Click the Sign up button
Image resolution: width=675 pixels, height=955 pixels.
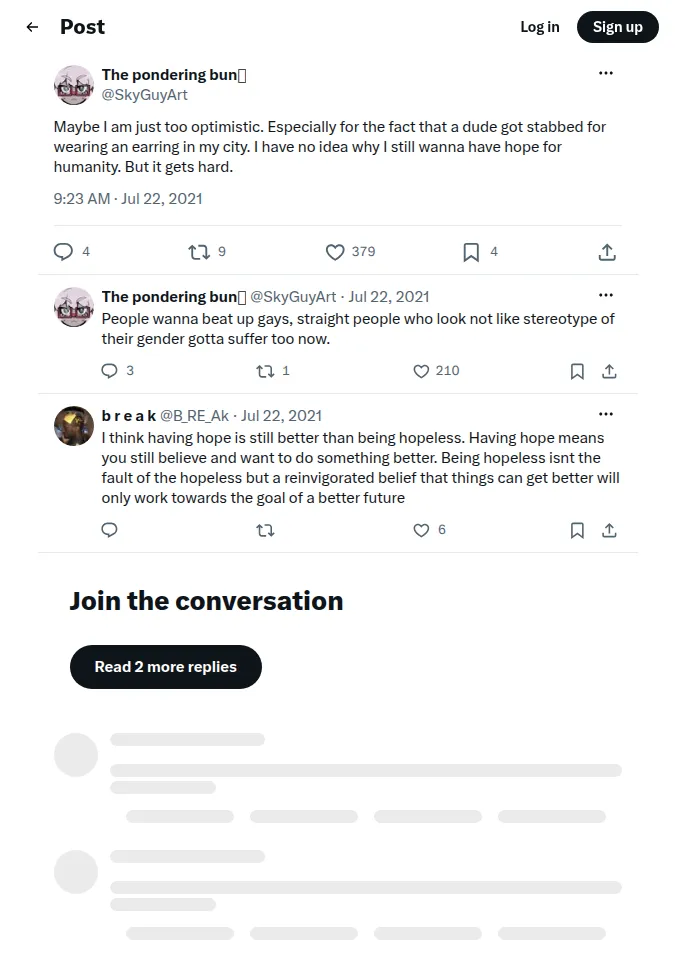(x=618, y=27)
